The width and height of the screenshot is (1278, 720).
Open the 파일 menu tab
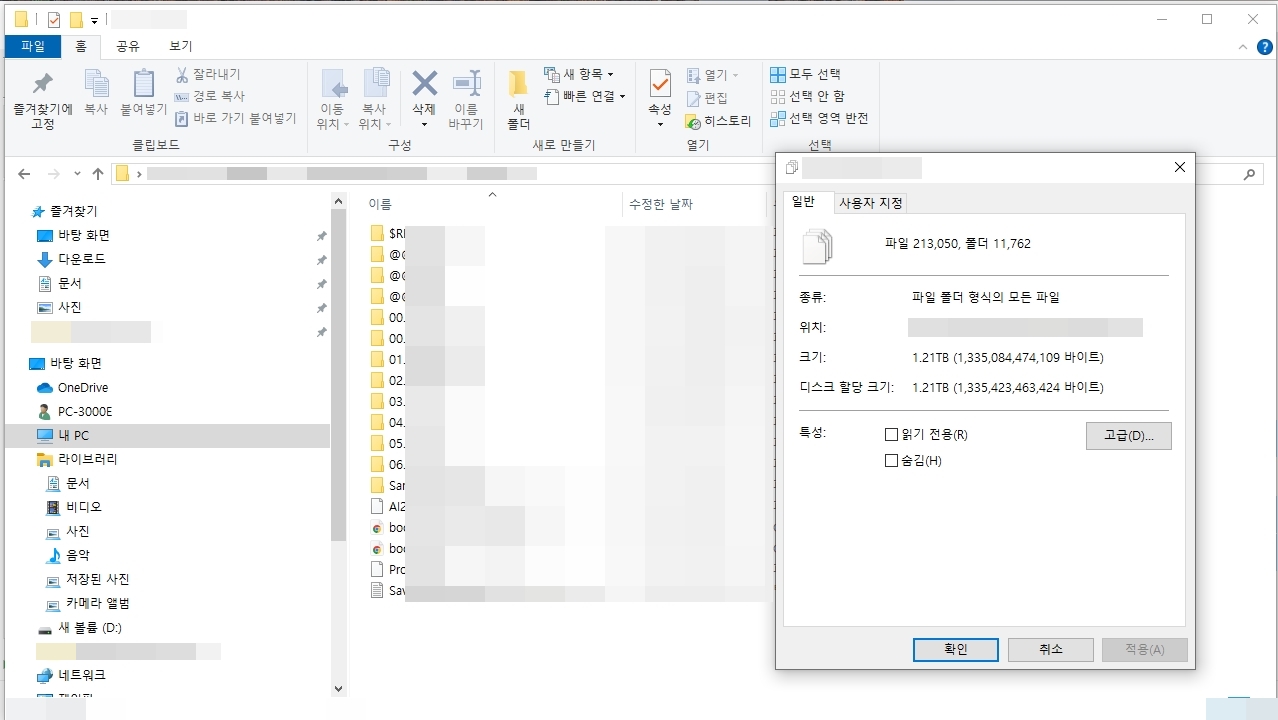click(x=33, y=46)
